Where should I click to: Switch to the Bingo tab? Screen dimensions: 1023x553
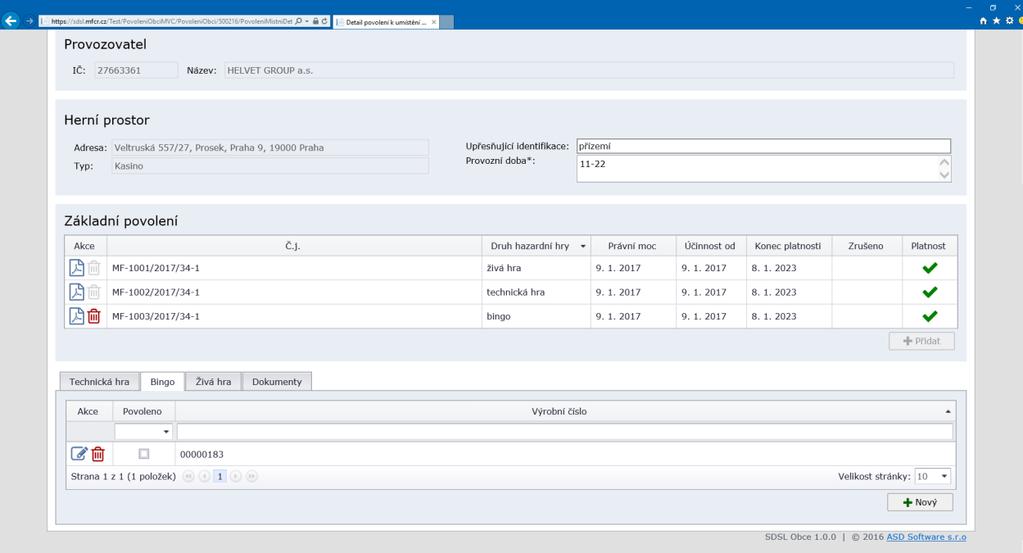point(162,381)
